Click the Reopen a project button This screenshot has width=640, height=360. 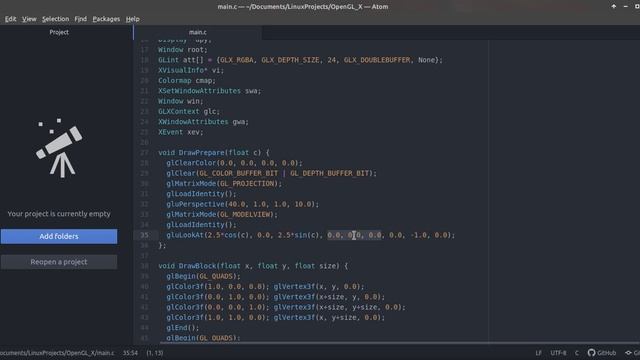(x=59, y=262)
